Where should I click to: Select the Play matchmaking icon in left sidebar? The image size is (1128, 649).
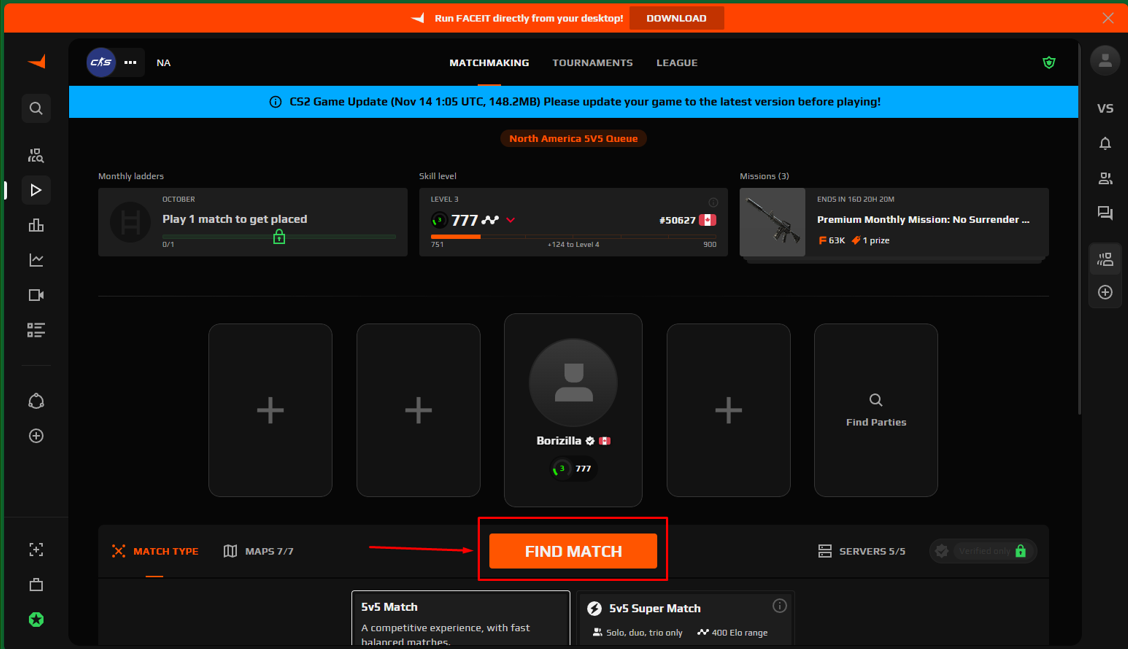click(36, 190)
